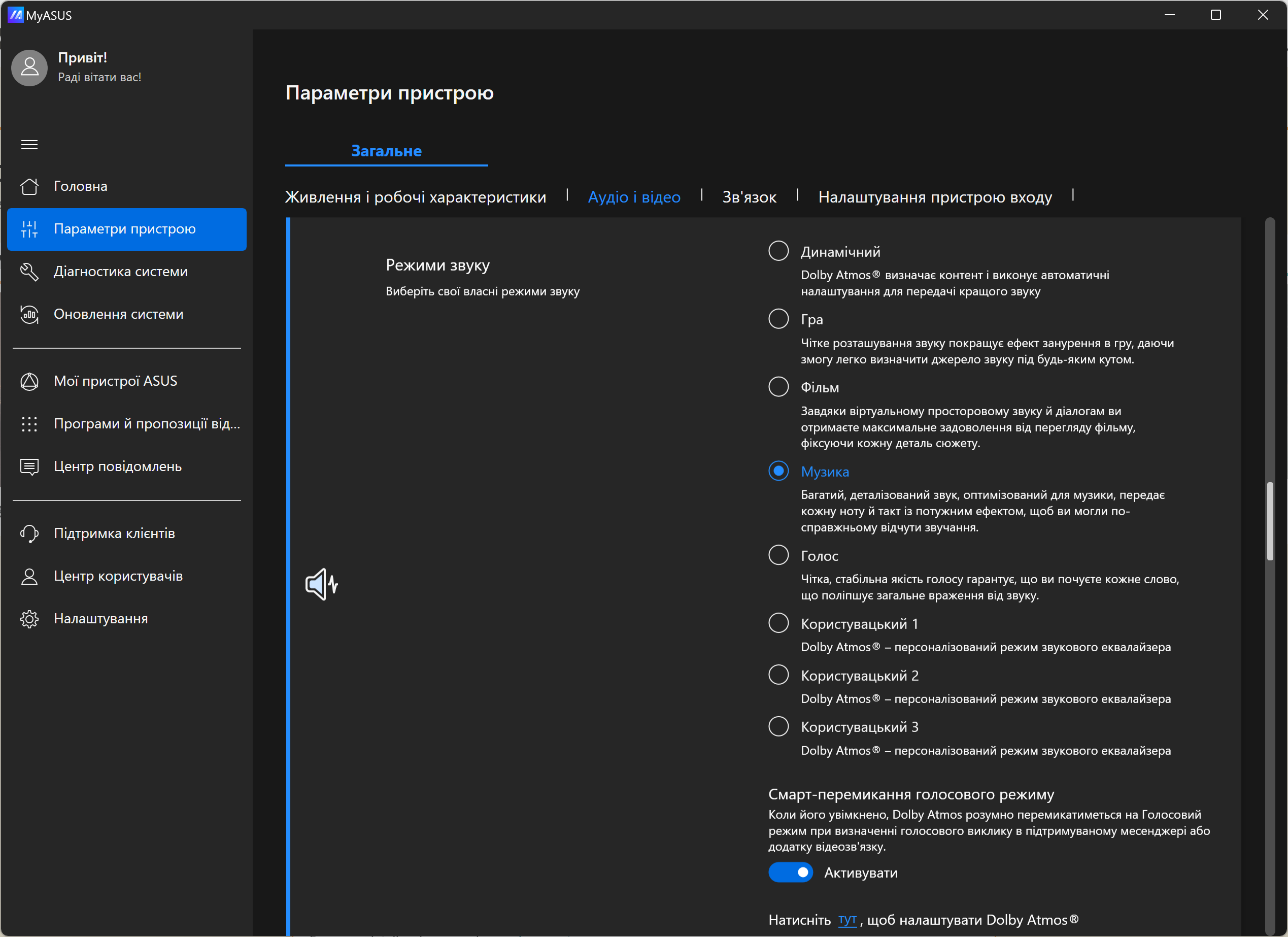This screenshot has height=937, width=1288.
Task: Maximize the MyASUS window
Action: coord(1216,15)
